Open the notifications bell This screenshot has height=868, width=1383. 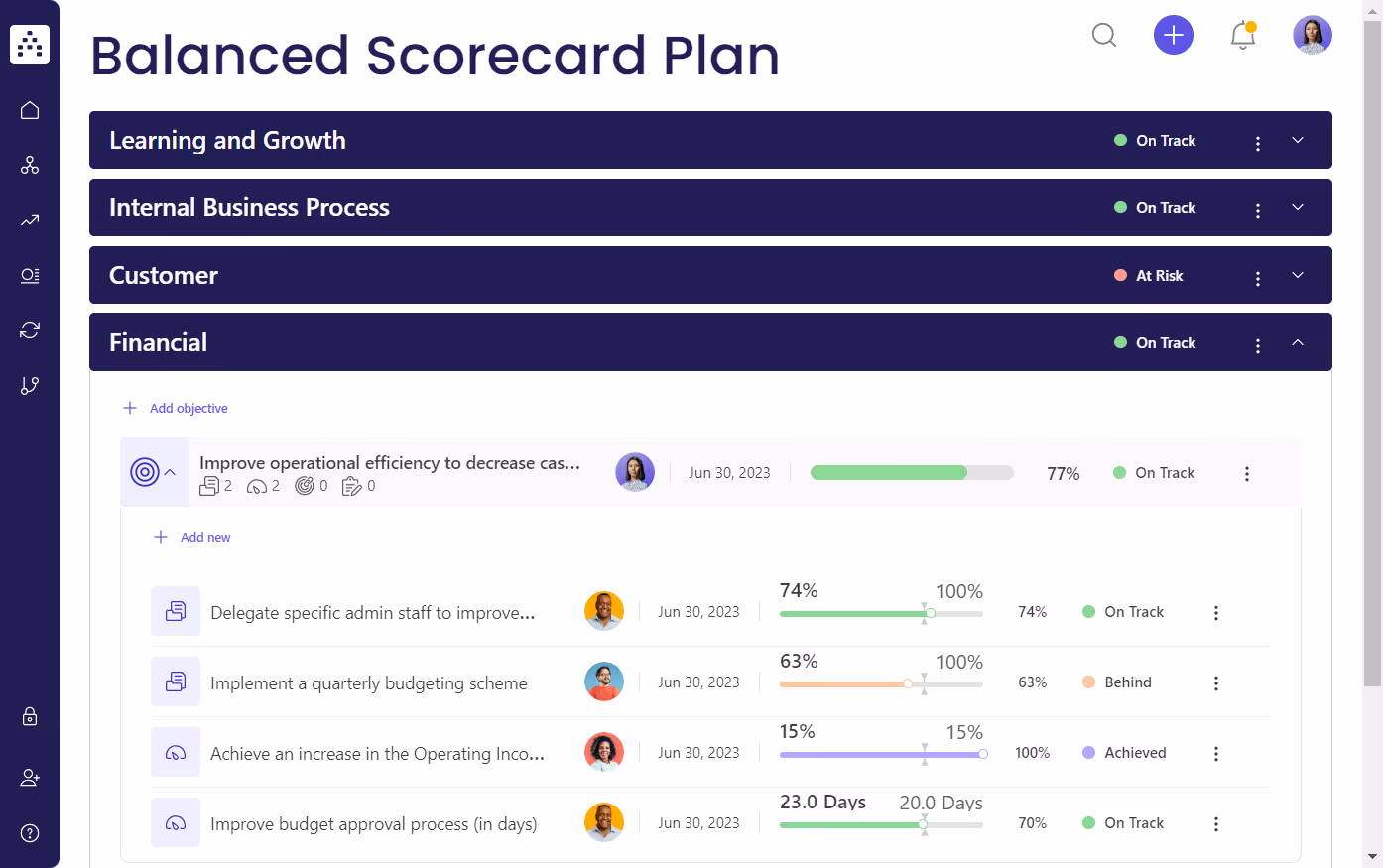pos(1242,35)
